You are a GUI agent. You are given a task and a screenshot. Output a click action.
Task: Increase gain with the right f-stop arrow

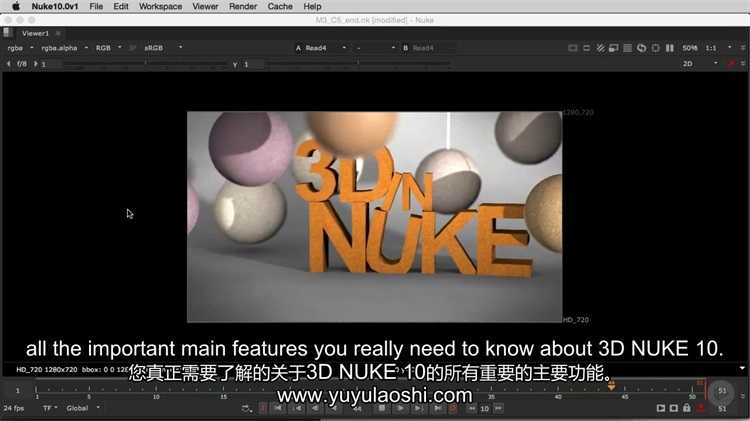[x=35, y=64]
